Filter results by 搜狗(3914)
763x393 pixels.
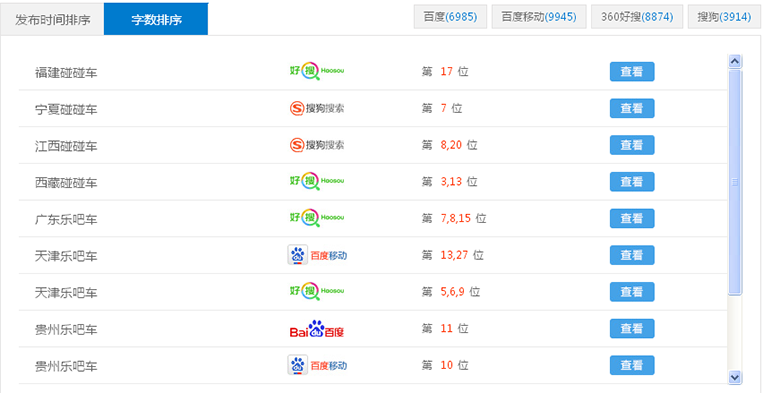tap(724, 17)
